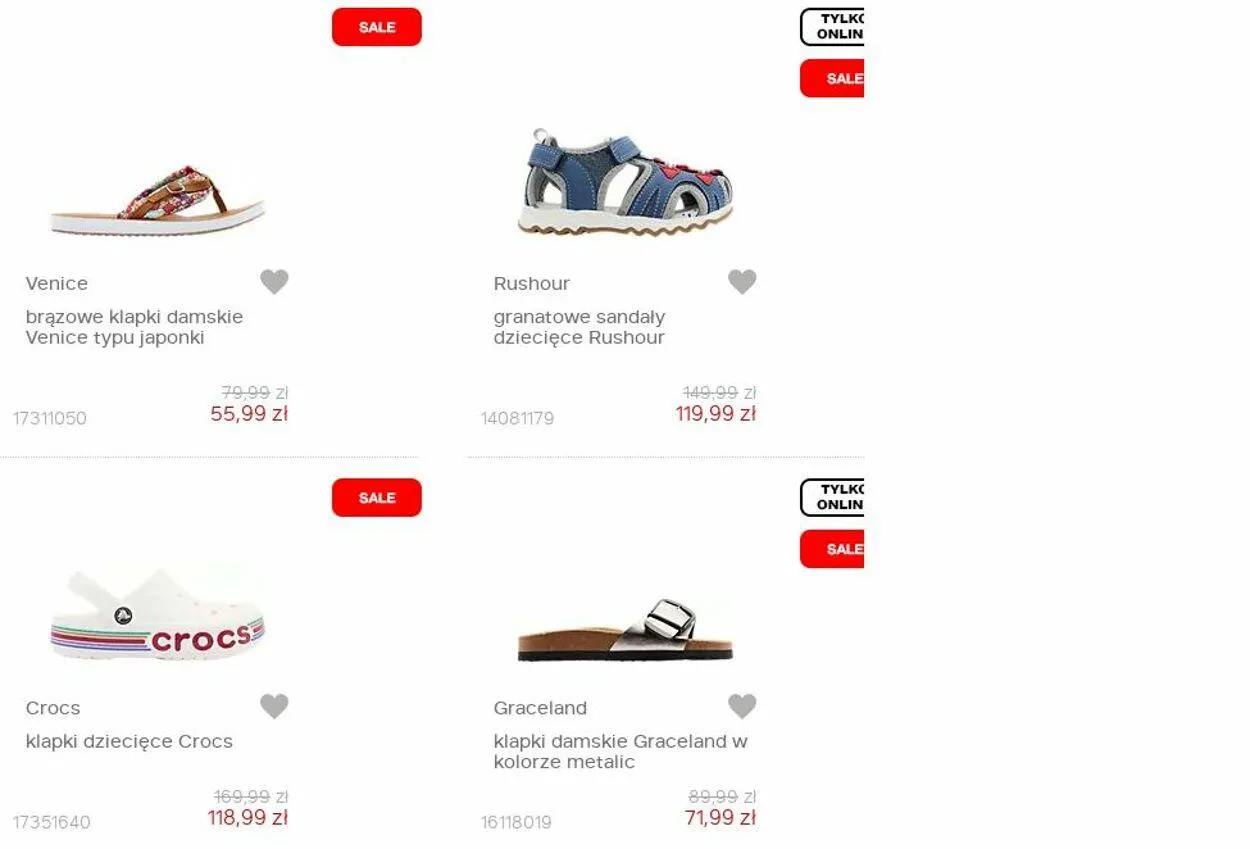The image size is (1250, 849).
Task: Select the Tylko Online badge above Rushhour
Action: point(832,27)
